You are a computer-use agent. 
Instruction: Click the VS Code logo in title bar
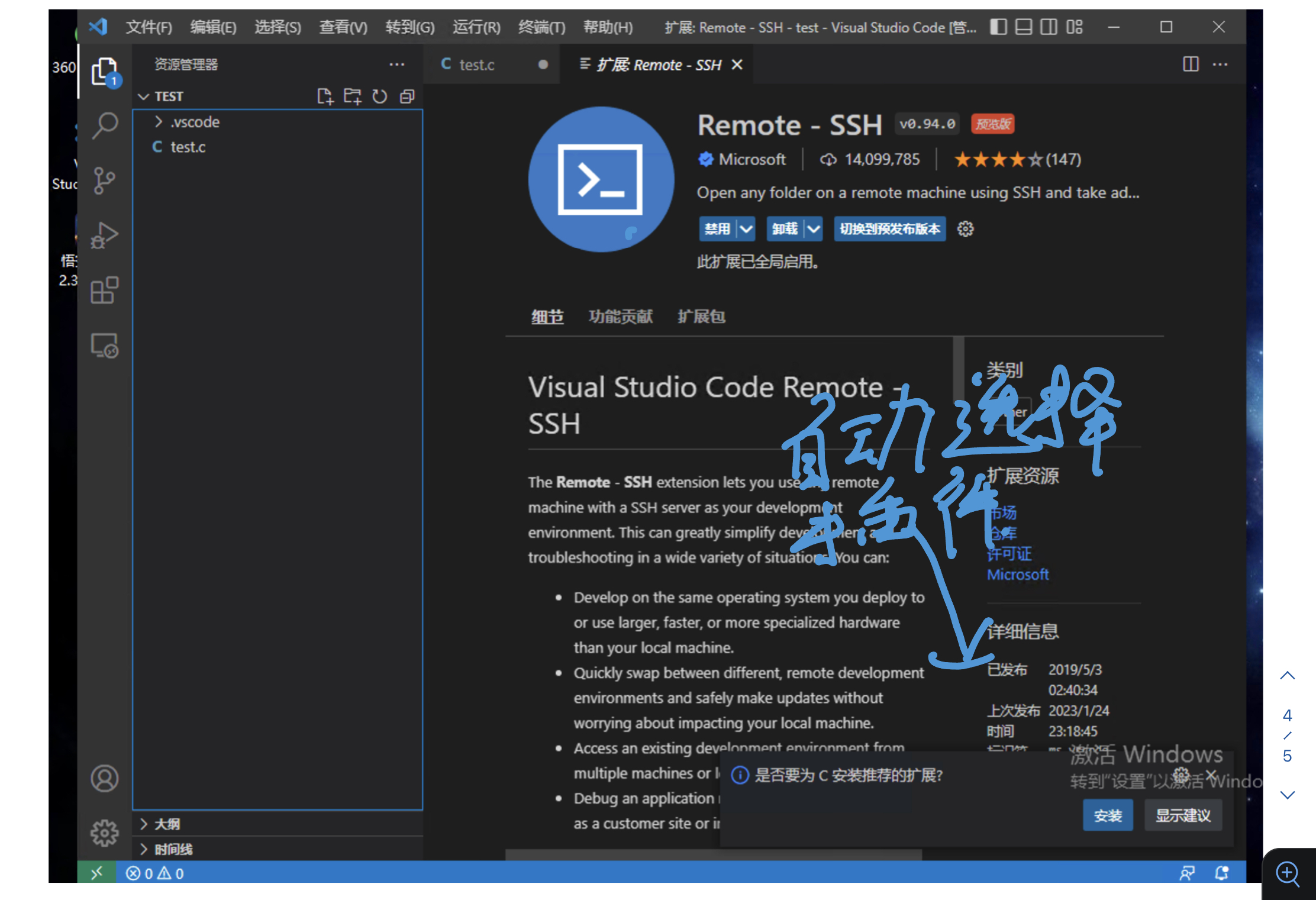(x=98, y=27)
